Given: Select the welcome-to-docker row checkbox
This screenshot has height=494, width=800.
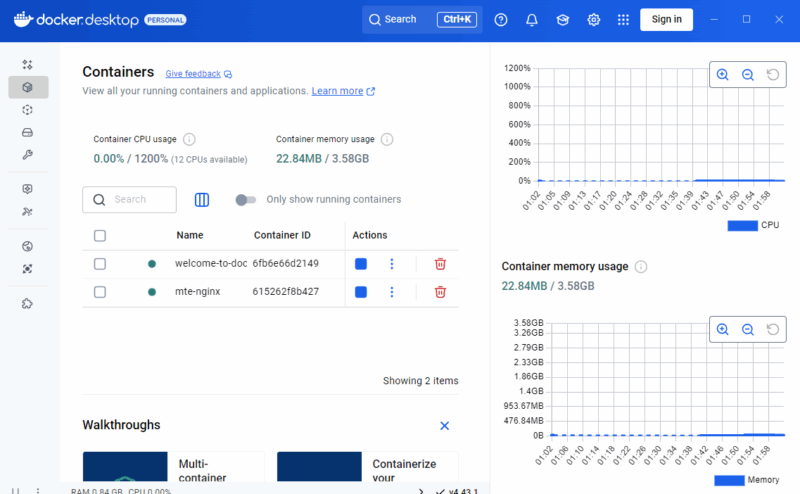Looking at the screenshot, I should coord(100,264).
